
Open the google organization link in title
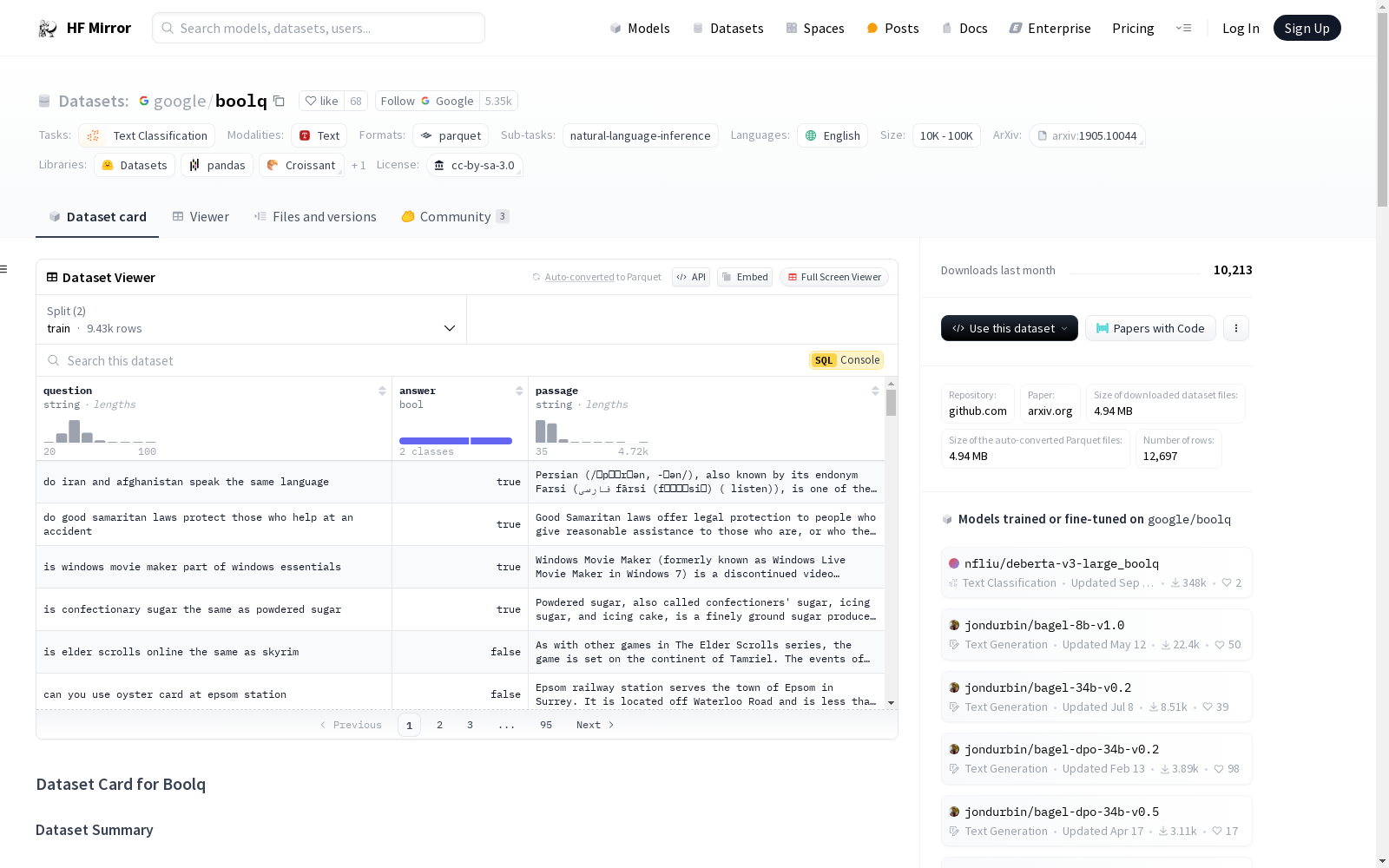click(180, 101)
